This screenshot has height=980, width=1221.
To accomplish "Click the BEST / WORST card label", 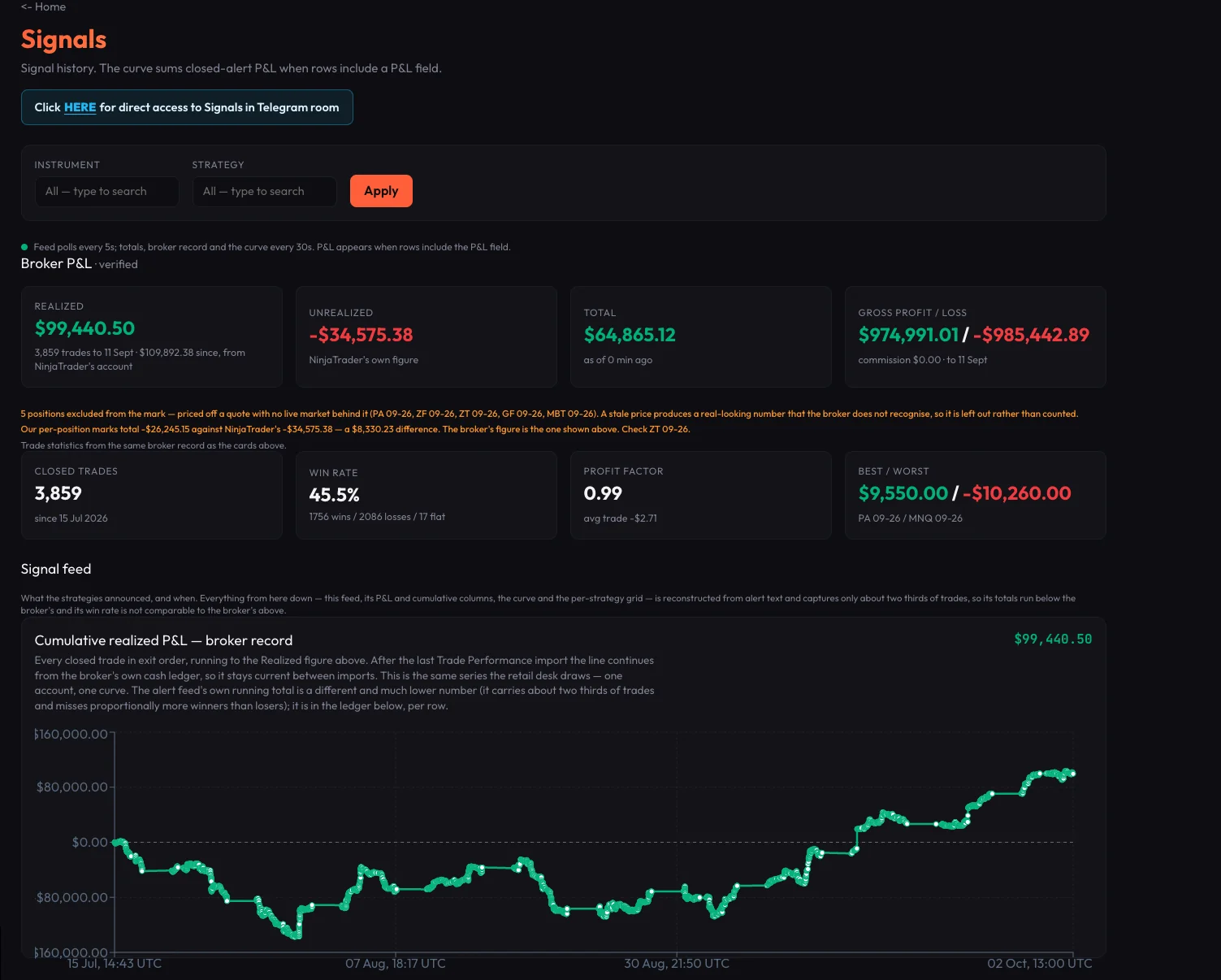I will point(894,471).
